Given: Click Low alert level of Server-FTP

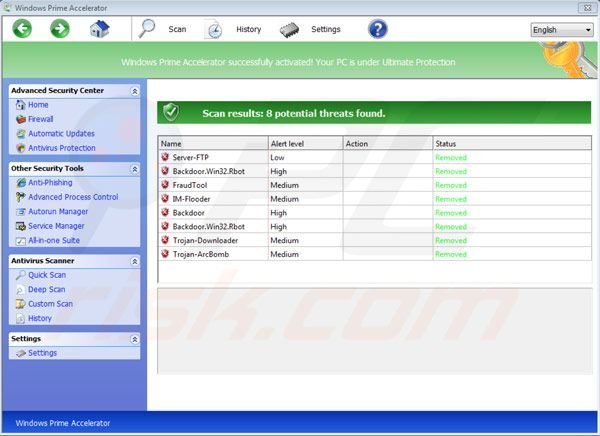Looking at the screenshot, I should (x=277, y=157).
